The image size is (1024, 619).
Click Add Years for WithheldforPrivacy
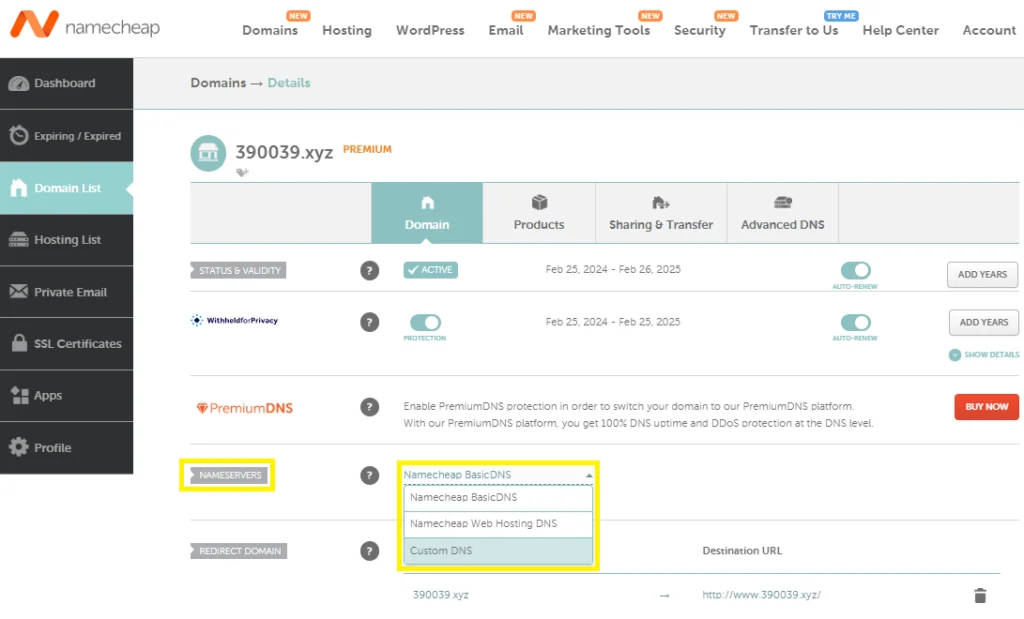click(984, 322)
